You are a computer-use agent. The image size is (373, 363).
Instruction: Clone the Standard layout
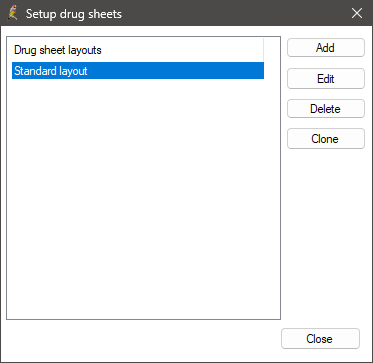coord(326,139)
